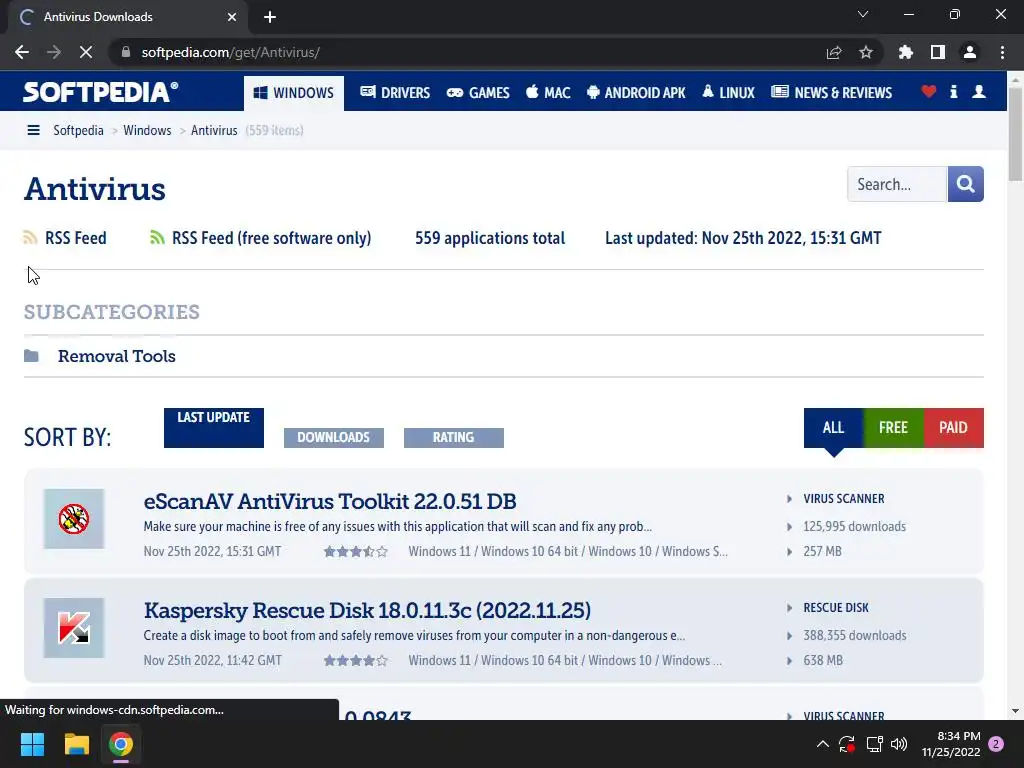Open the Android APK section

coord(636,93)
